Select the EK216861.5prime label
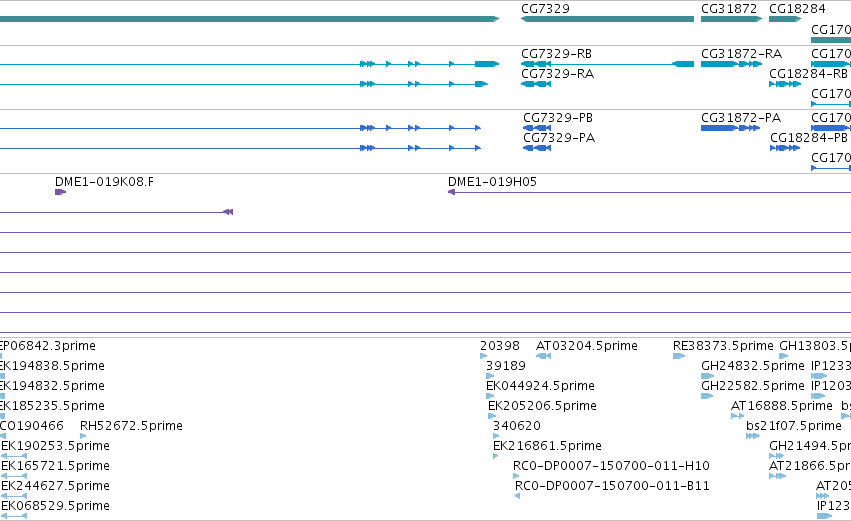 click(547, 446)
